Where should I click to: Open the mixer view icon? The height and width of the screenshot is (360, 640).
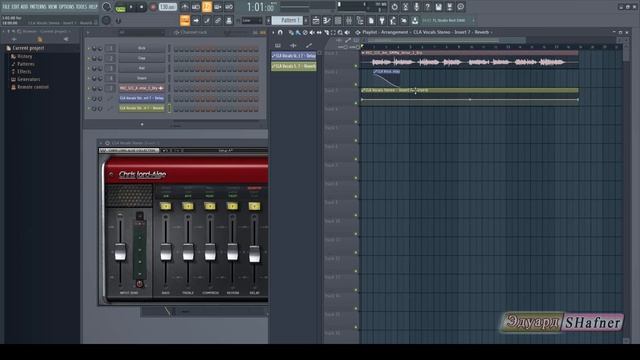349,20
